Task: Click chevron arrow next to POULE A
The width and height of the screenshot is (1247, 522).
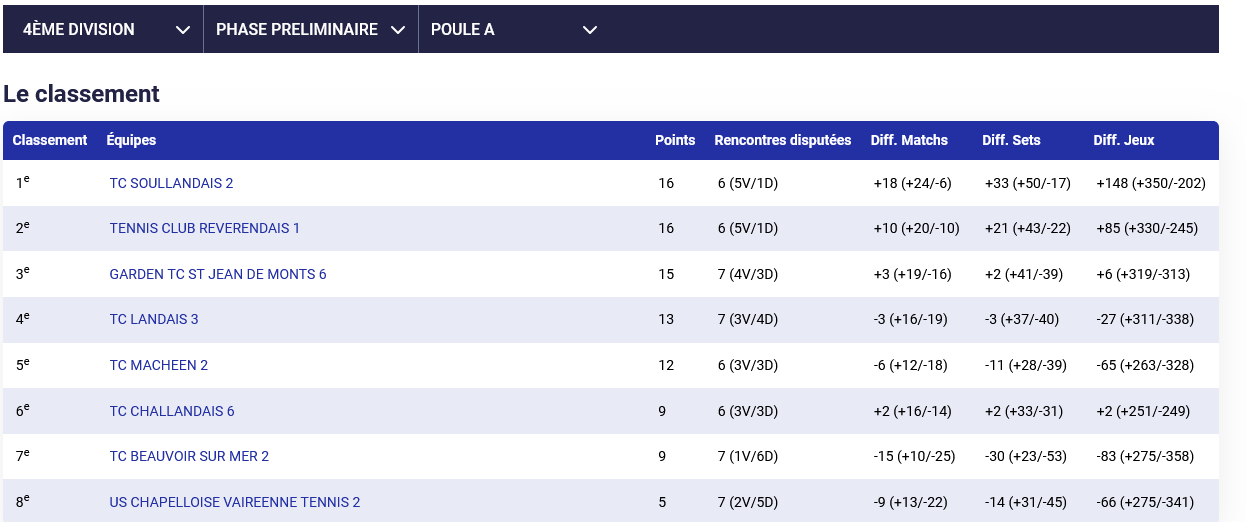Action: tap(590, 30)
